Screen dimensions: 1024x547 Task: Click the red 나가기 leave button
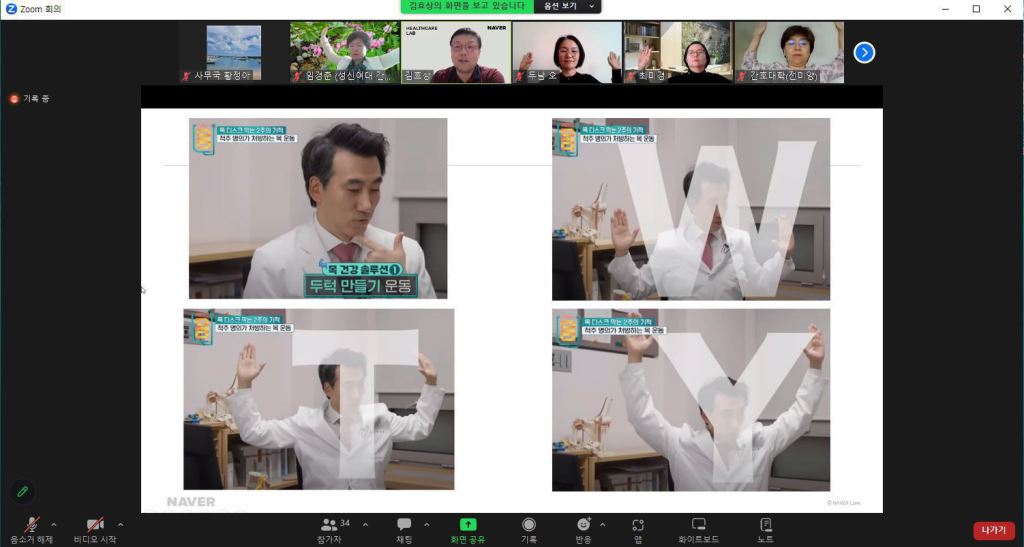pyautogui.click(x=993, y=530)
